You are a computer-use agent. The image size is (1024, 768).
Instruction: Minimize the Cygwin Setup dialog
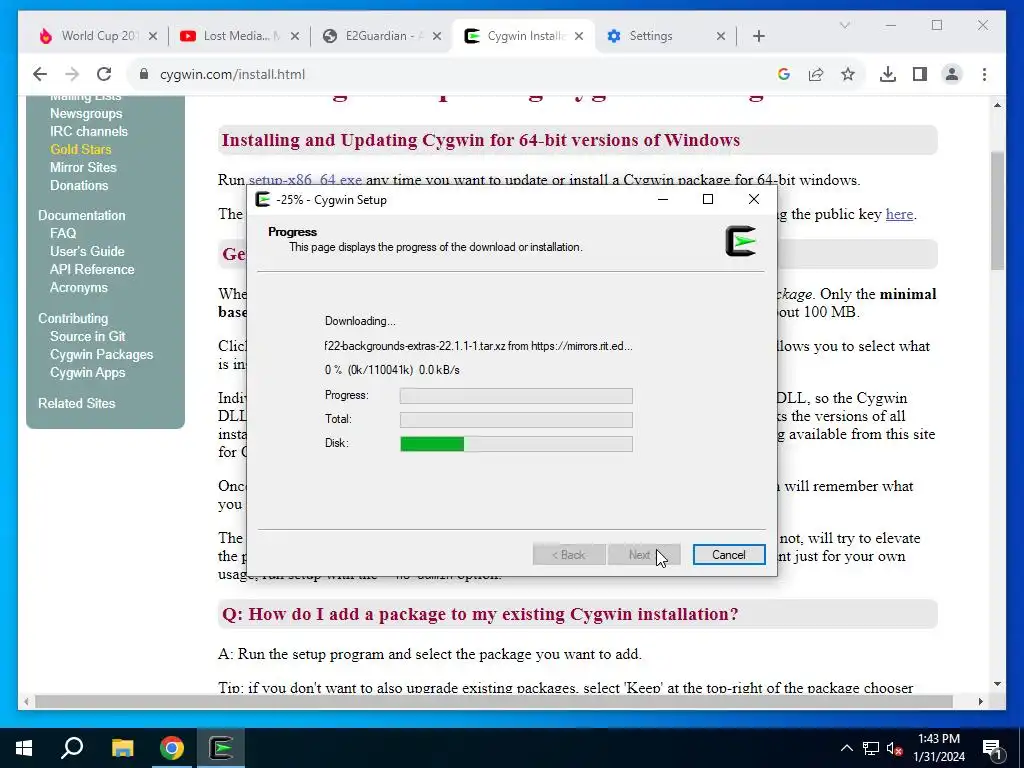click(663, 199)
